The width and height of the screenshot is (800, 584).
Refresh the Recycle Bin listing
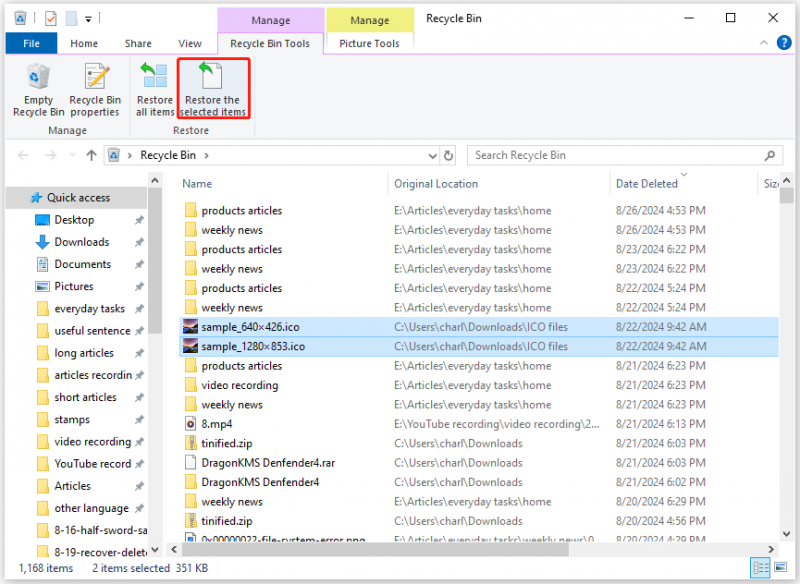coord(448,156)
